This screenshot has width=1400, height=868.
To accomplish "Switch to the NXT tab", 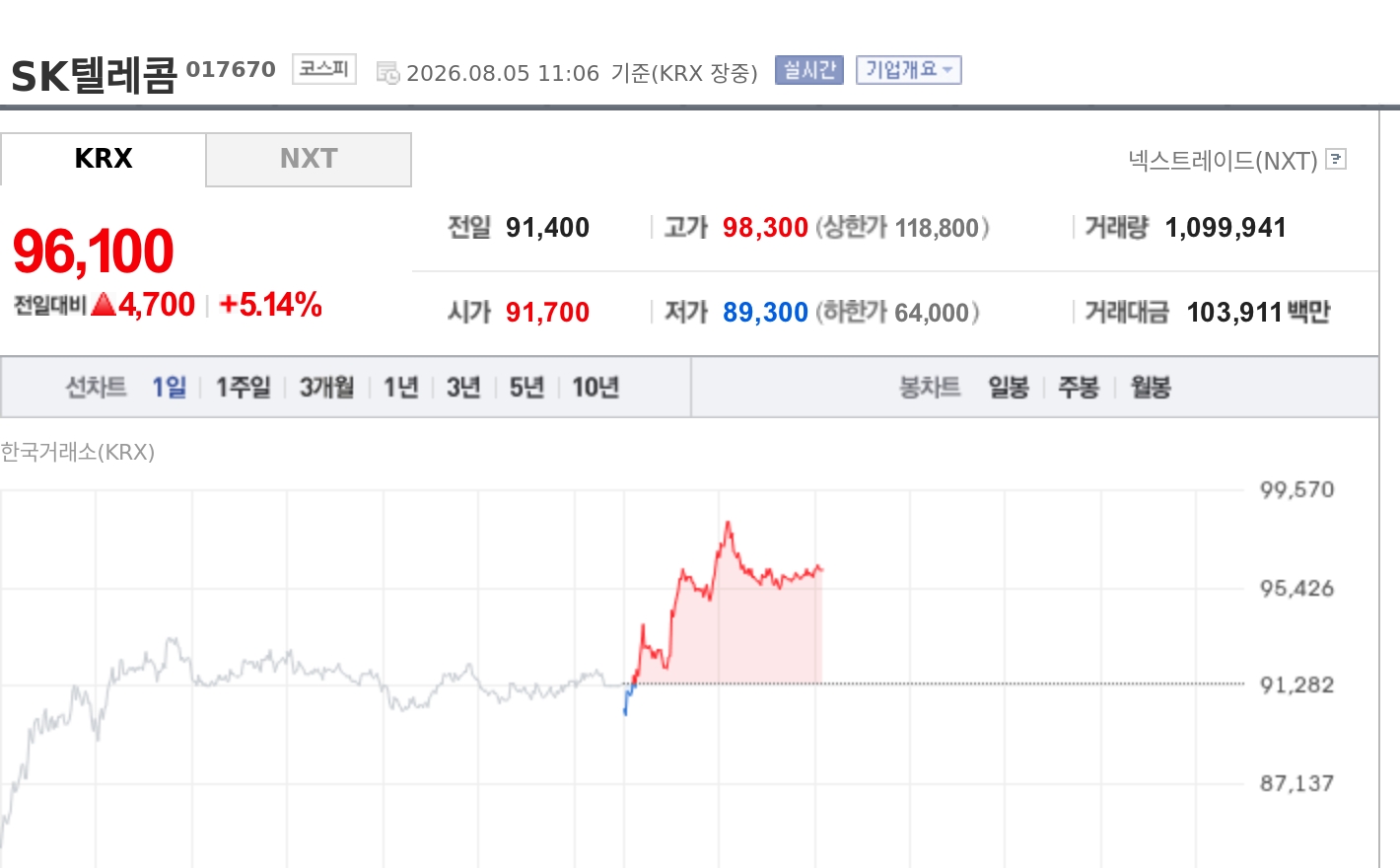I will coord(309,159).
